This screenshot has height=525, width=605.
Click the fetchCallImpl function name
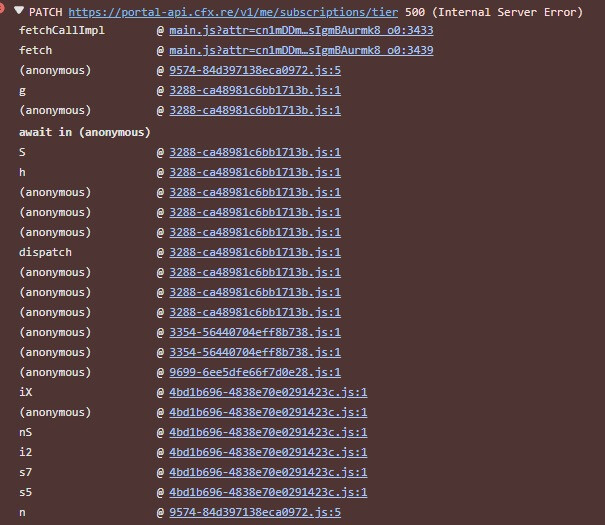pyautogui.click(x=55, y=31)
